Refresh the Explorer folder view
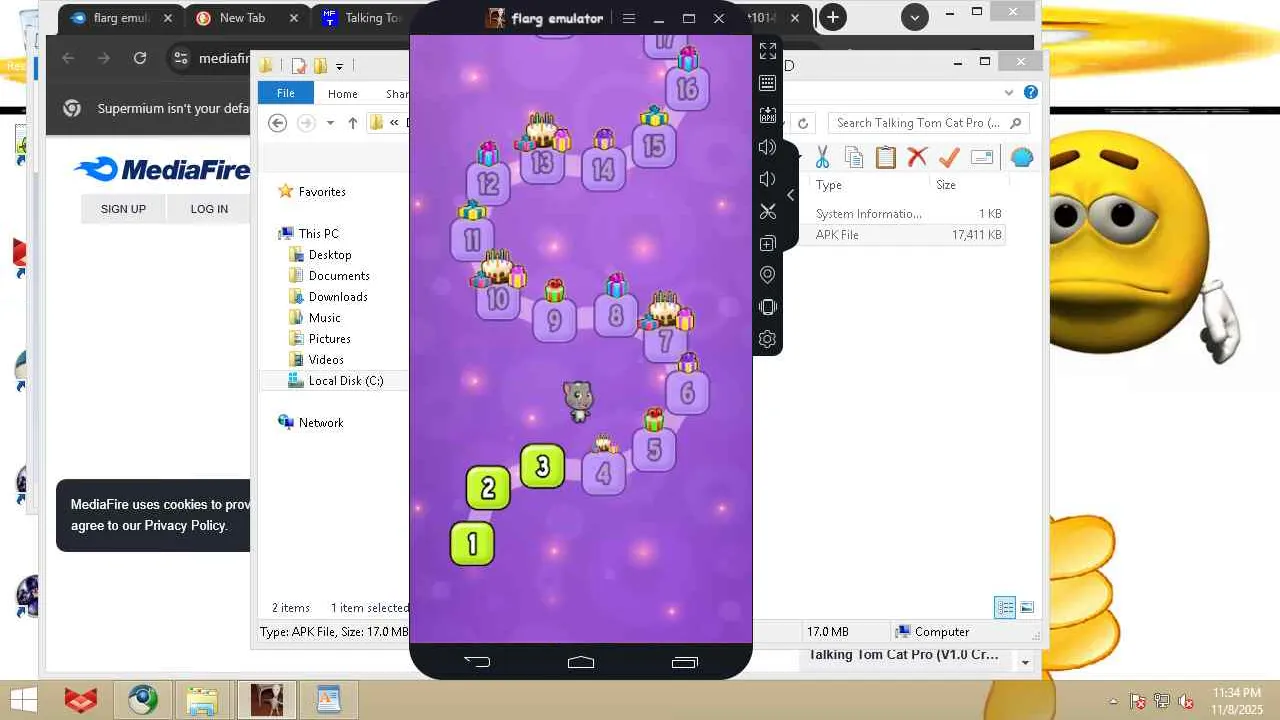Image resolution: width=1280 pixels, height=720 pixels. coord(803,123)
